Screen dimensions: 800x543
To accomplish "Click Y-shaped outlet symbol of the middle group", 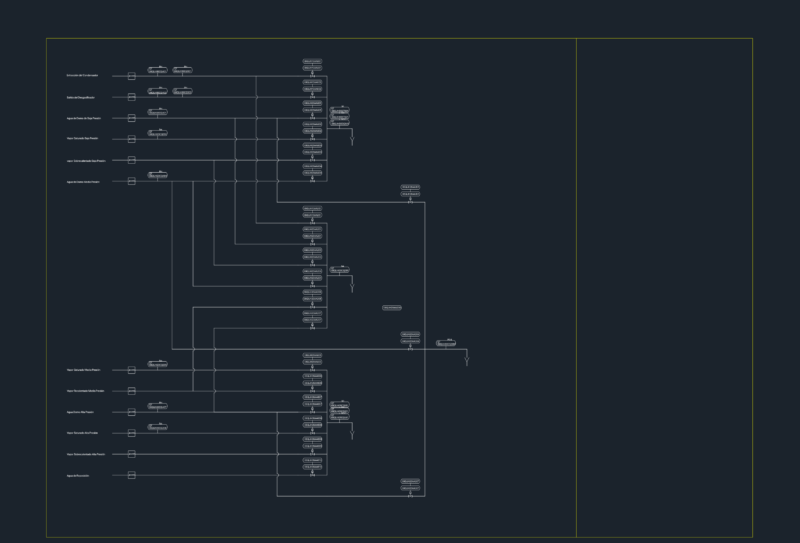I will point(352,287).
